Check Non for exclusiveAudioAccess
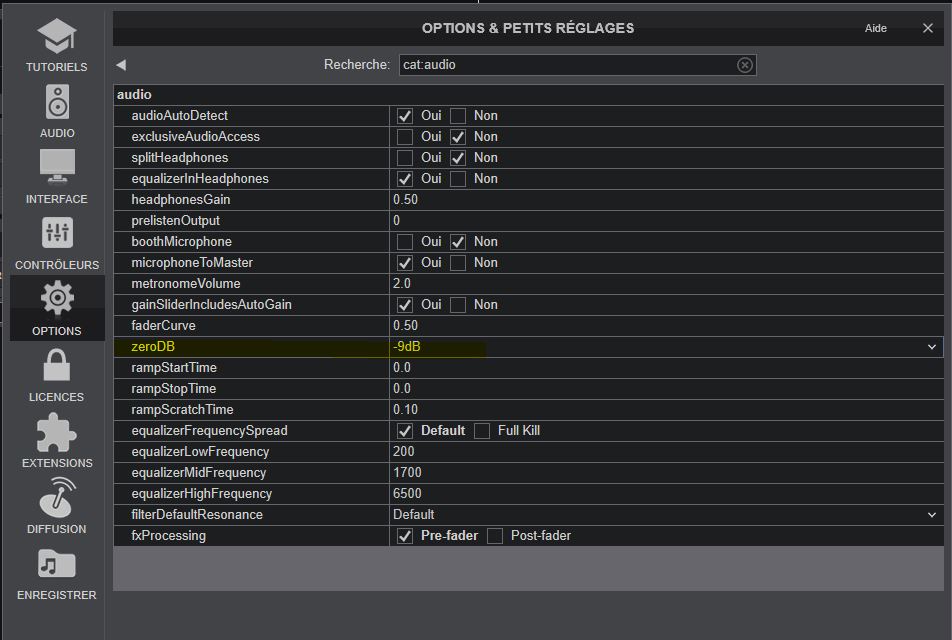The width and height of the screenshot is (952, 640). tap(458, 137)
